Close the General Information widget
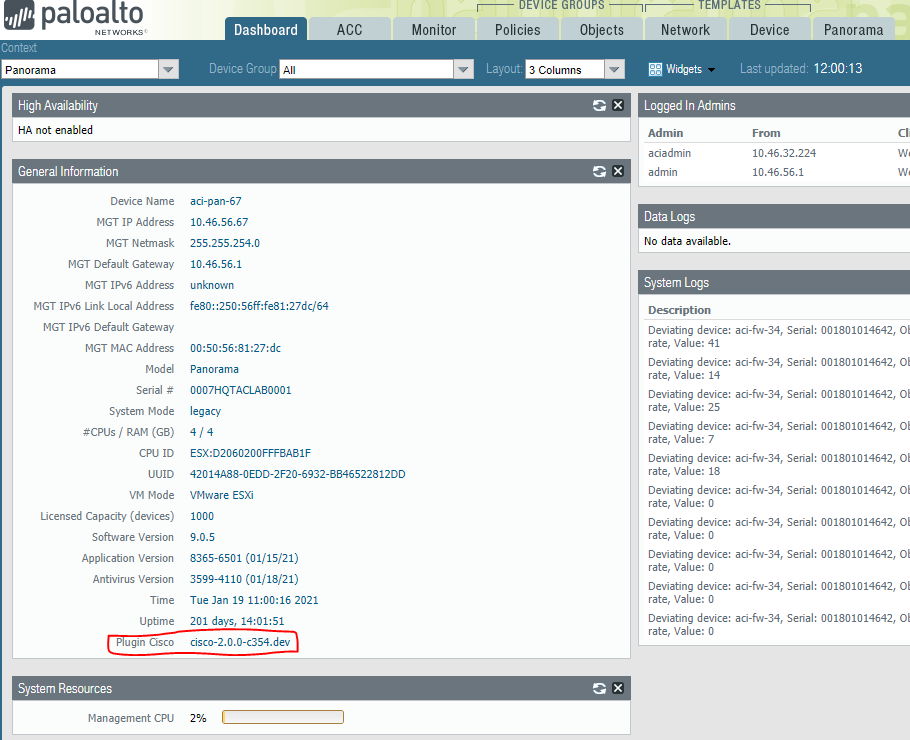This screenshot has width=910, height=740. click(618, 172)
